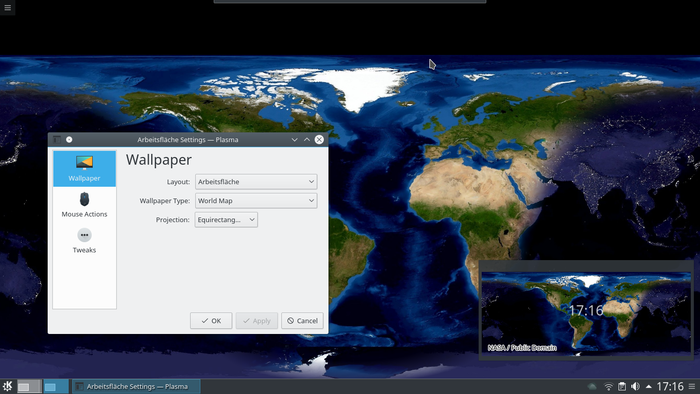Open the Tweaks settings page
The width and height of the screenshot is (700, 394).
point(84,241)
